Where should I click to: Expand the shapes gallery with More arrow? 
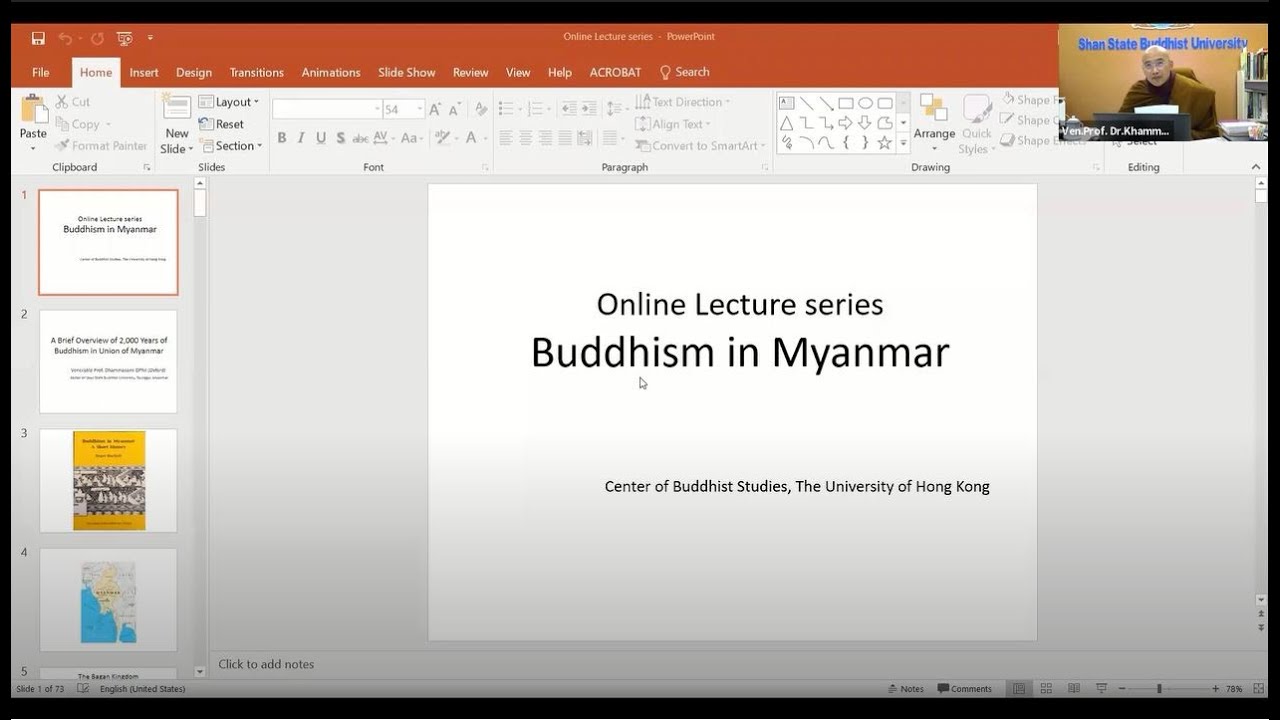(x=904, y=143)
